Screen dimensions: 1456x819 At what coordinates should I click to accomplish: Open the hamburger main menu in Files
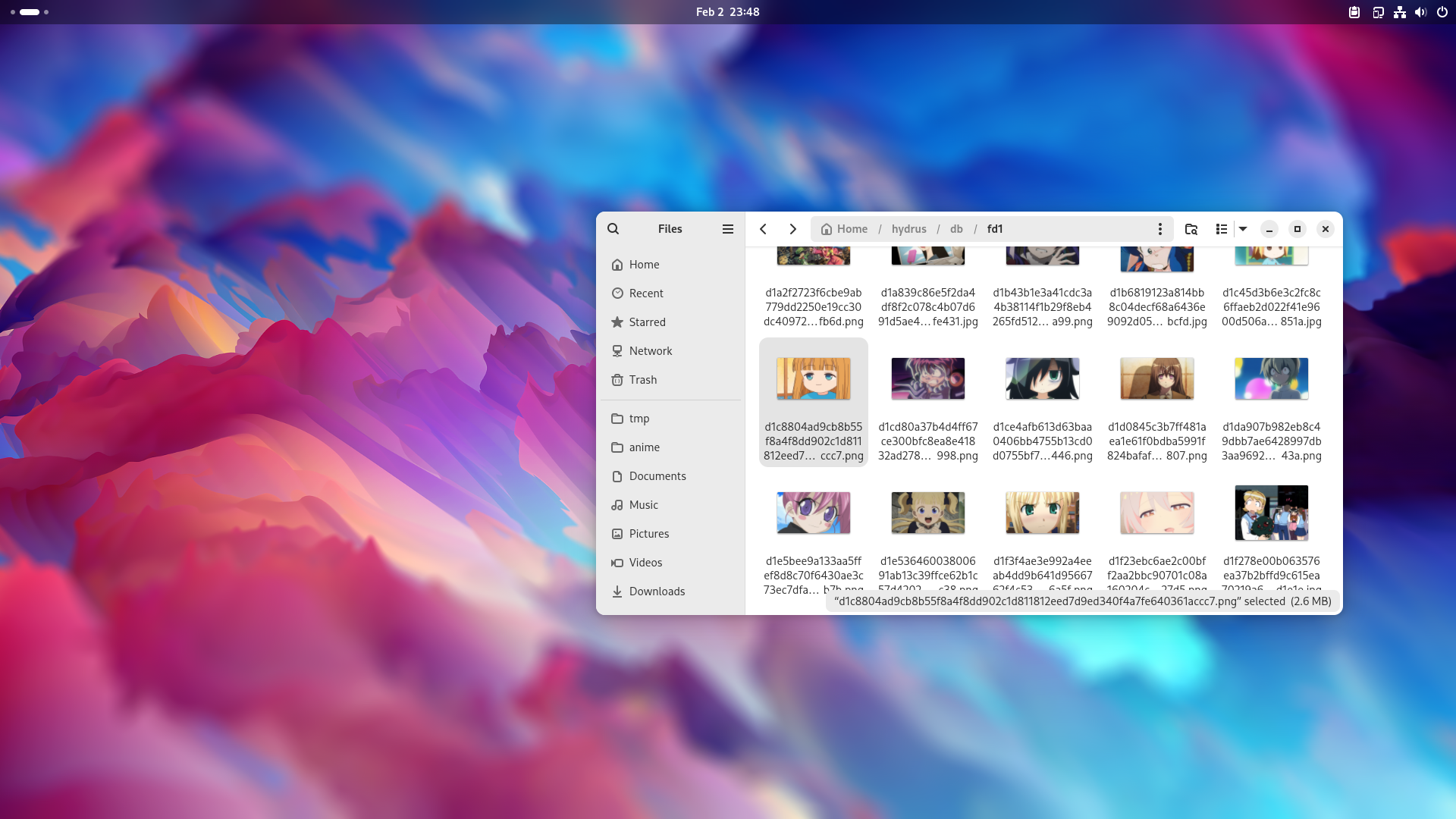728,229
